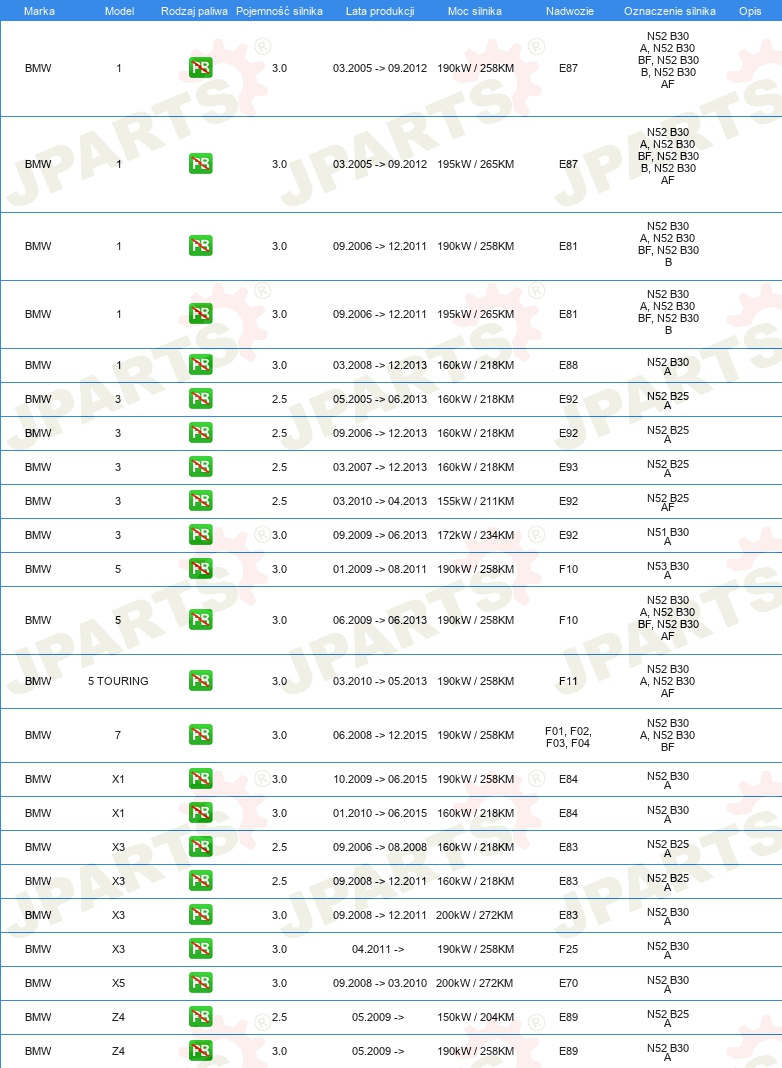
Task: Click the fuel icon in the N53 B30 row
Action: (x=200, y=569)
